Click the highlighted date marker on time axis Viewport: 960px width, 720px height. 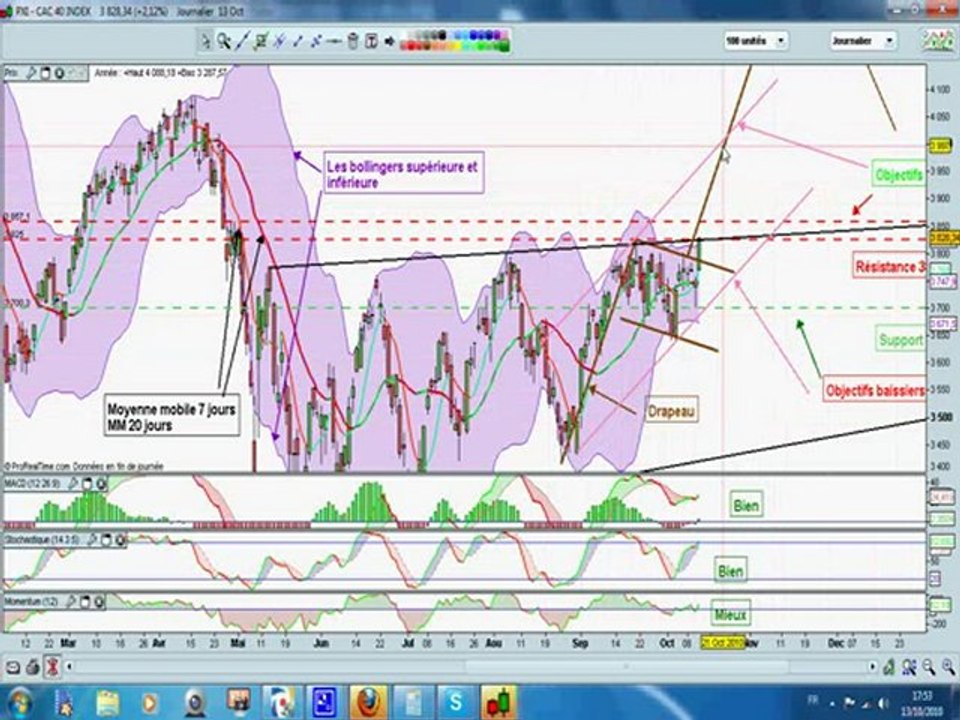click(x=722, y=643)
